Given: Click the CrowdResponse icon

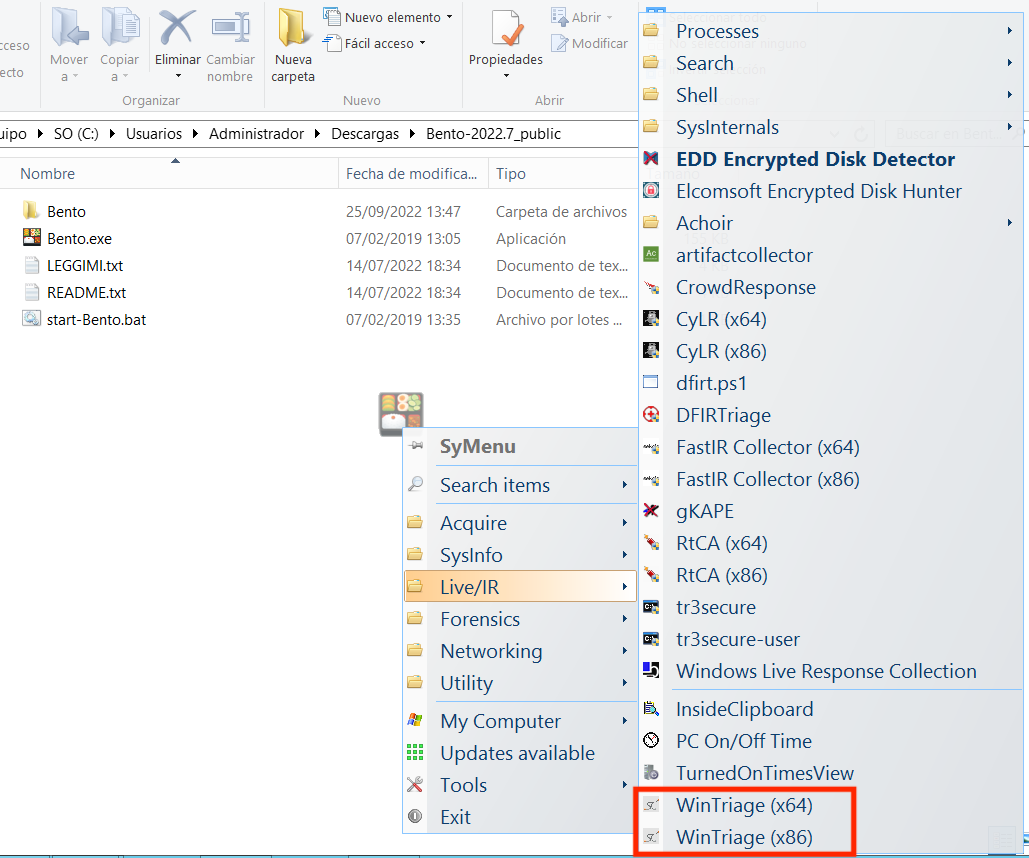Looking at the screenshot, I should (x=651, y=286).
